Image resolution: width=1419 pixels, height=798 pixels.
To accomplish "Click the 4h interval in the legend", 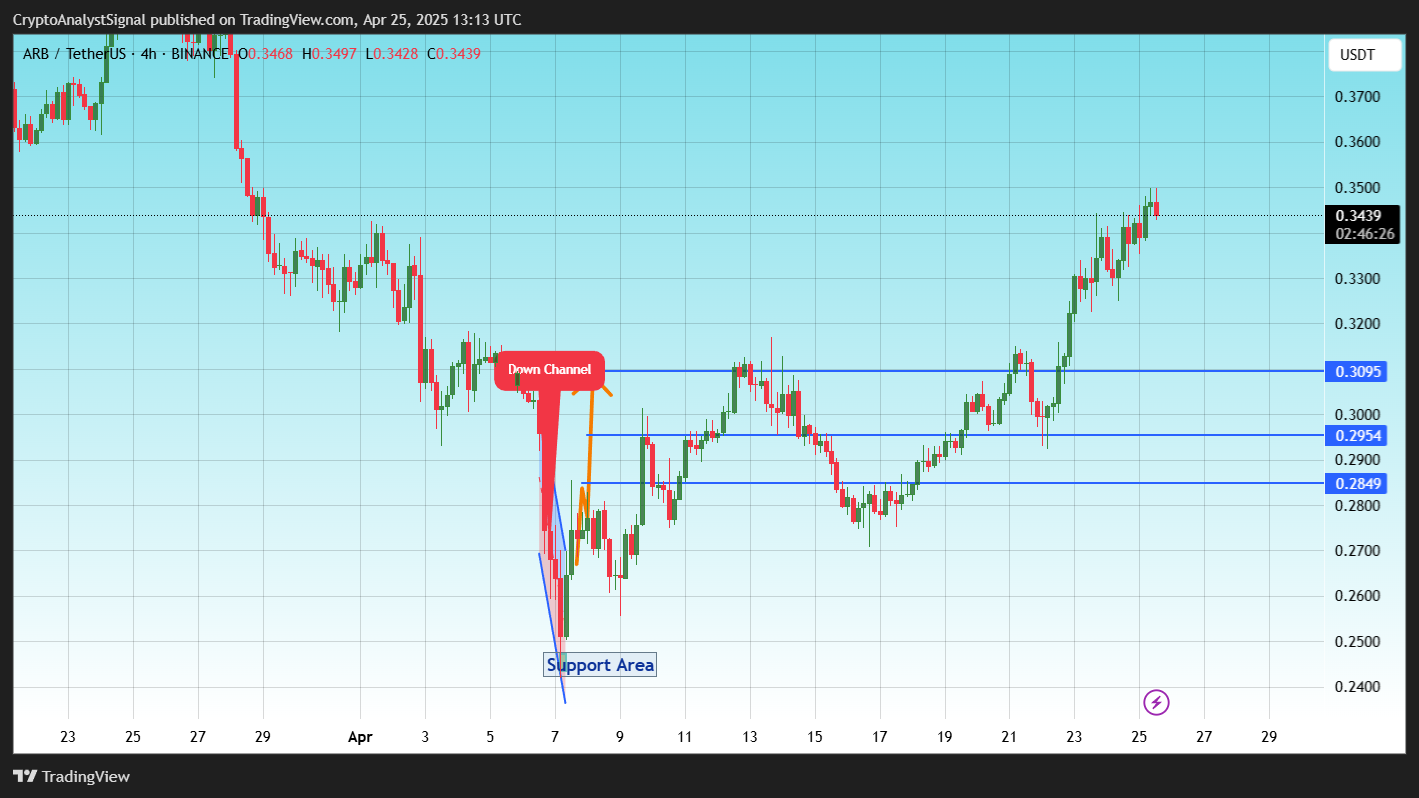I will click(148, 53).
